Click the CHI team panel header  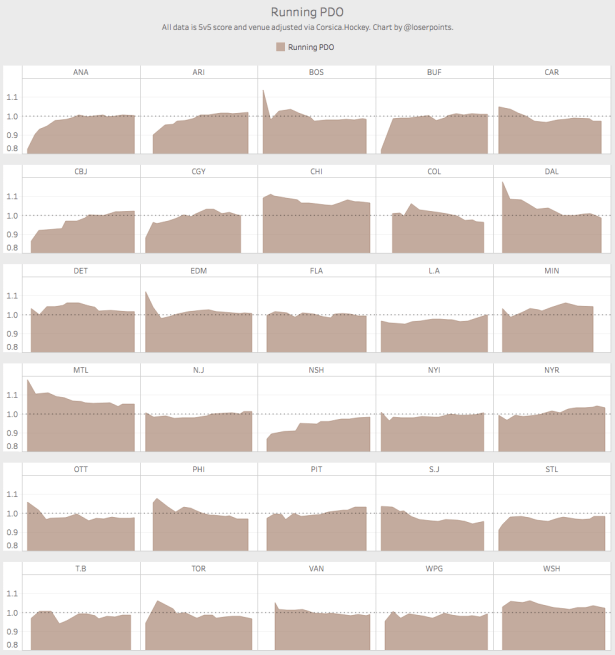316,171
